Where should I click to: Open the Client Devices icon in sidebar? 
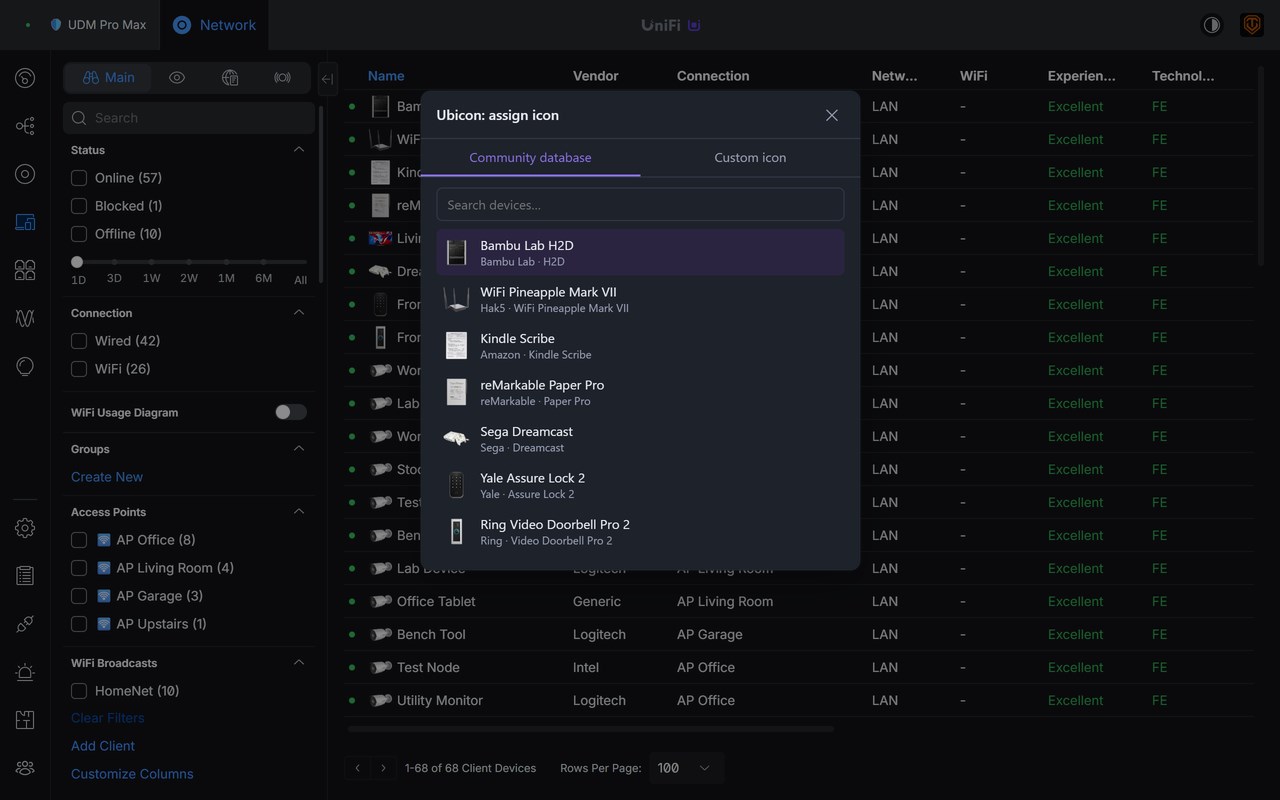25,222
